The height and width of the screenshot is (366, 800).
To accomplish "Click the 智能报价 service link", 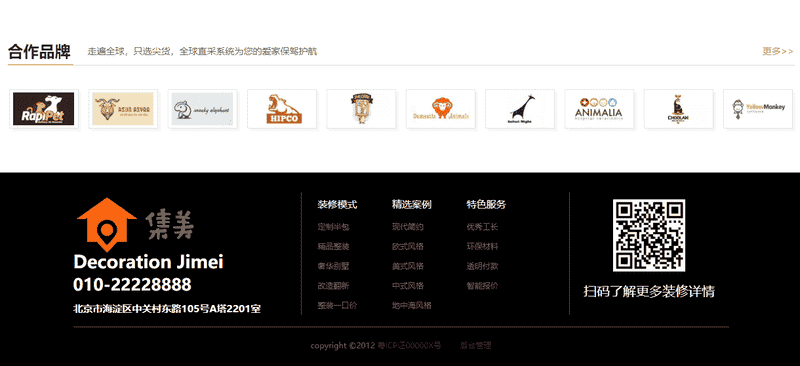I will 482,286.
